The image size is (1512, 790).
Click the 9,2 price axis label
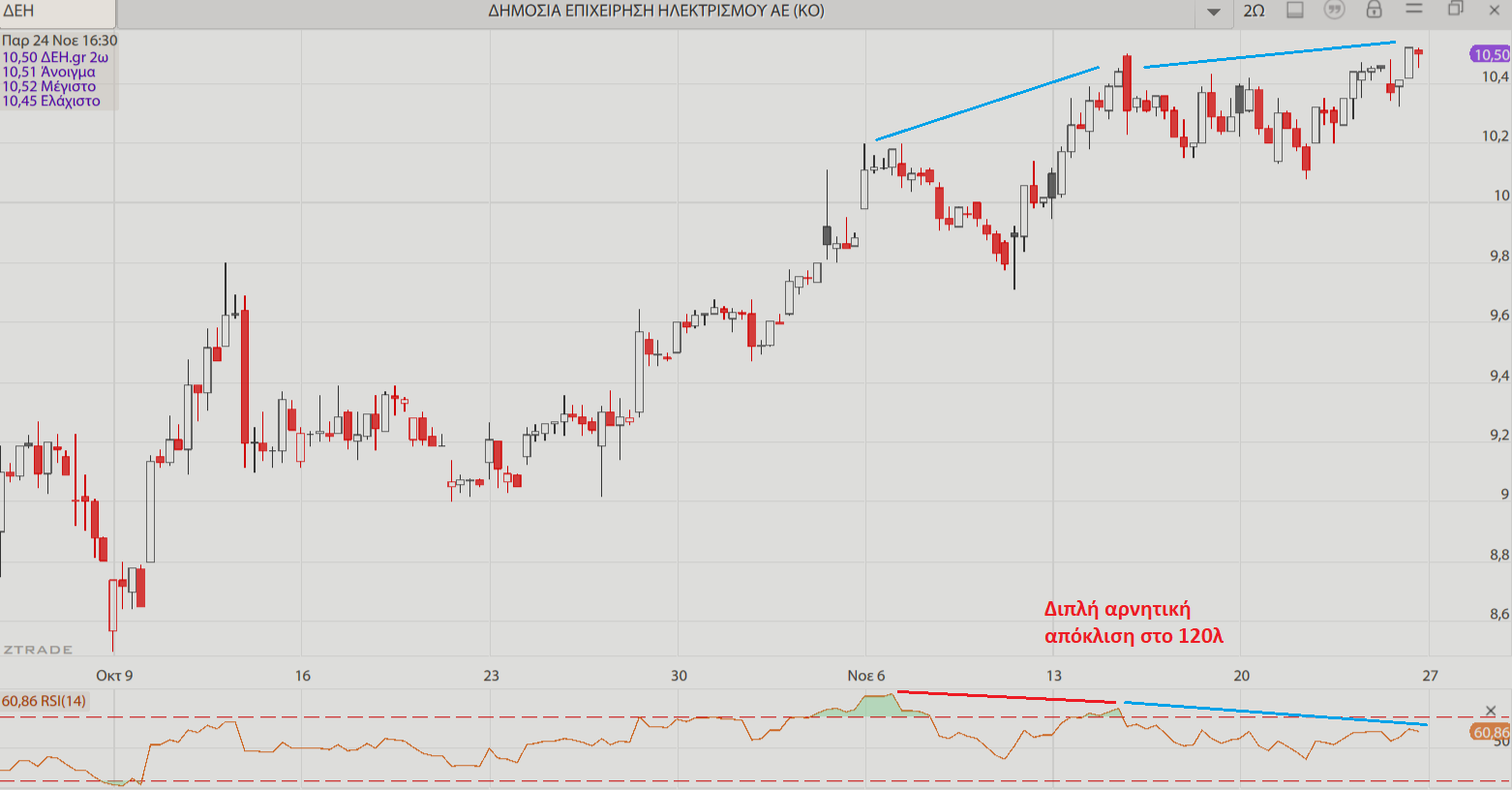(1499, 435)
